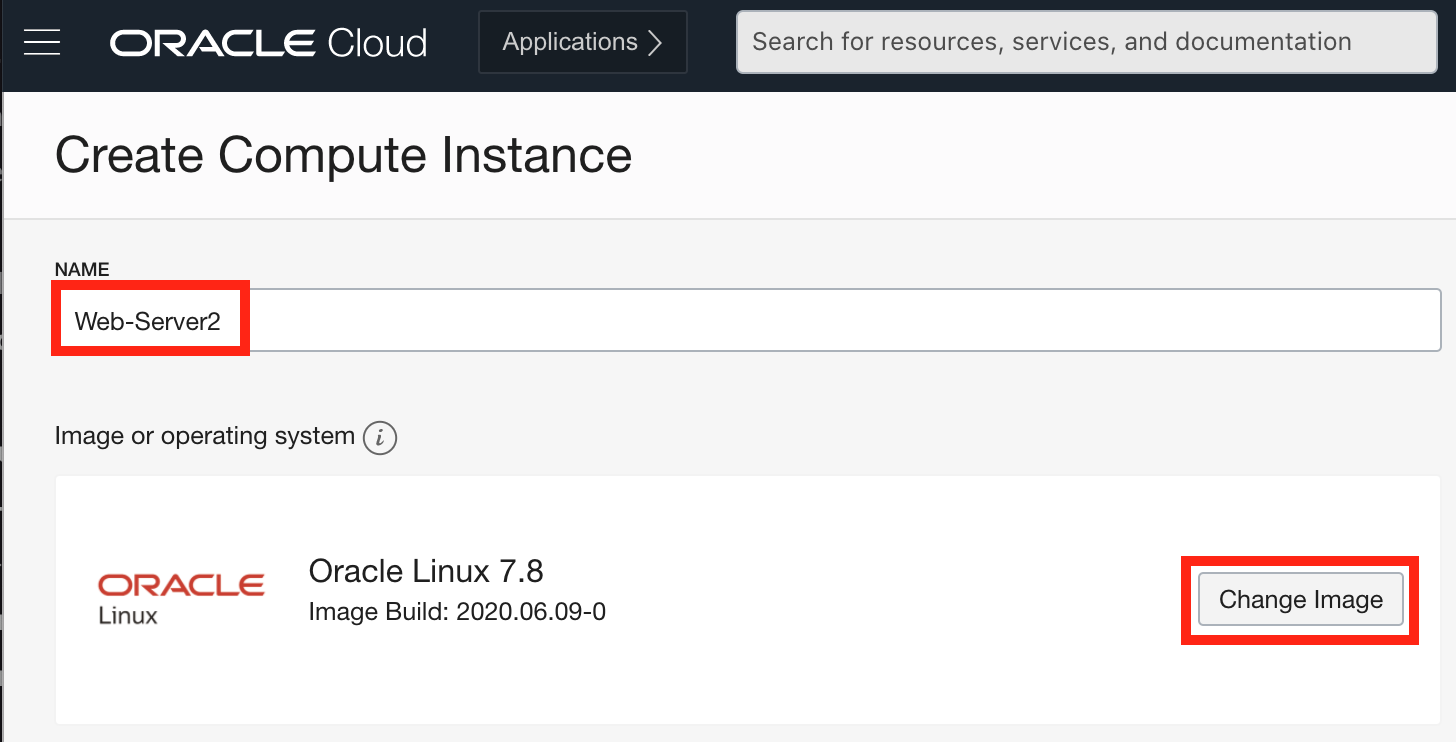Image resolution: width=1456 pixels, height=742 pixels.
Task: Click the Create Compute Instance heading
Action: point(343,156)
